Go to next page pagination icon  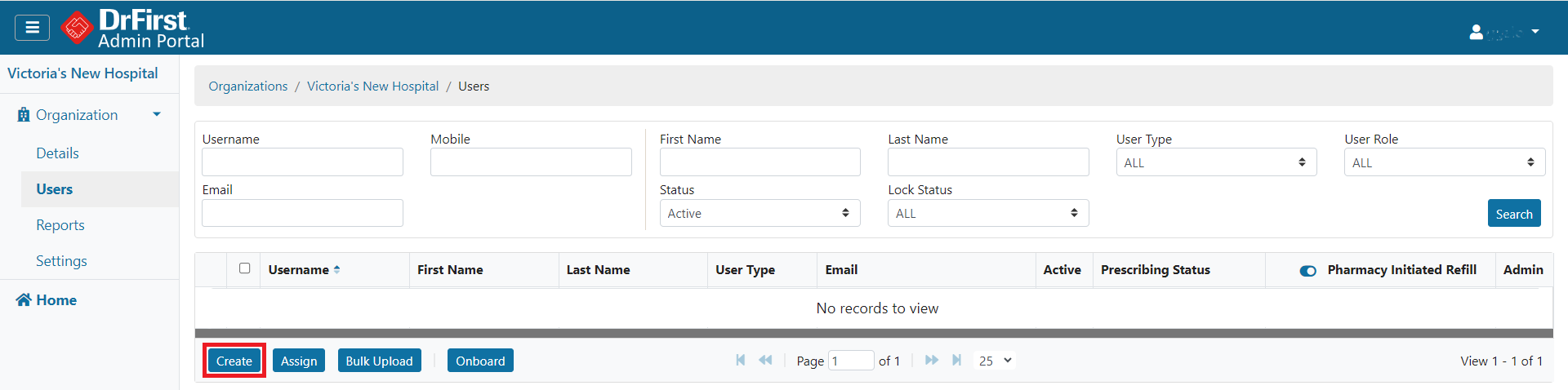(931, 360)
